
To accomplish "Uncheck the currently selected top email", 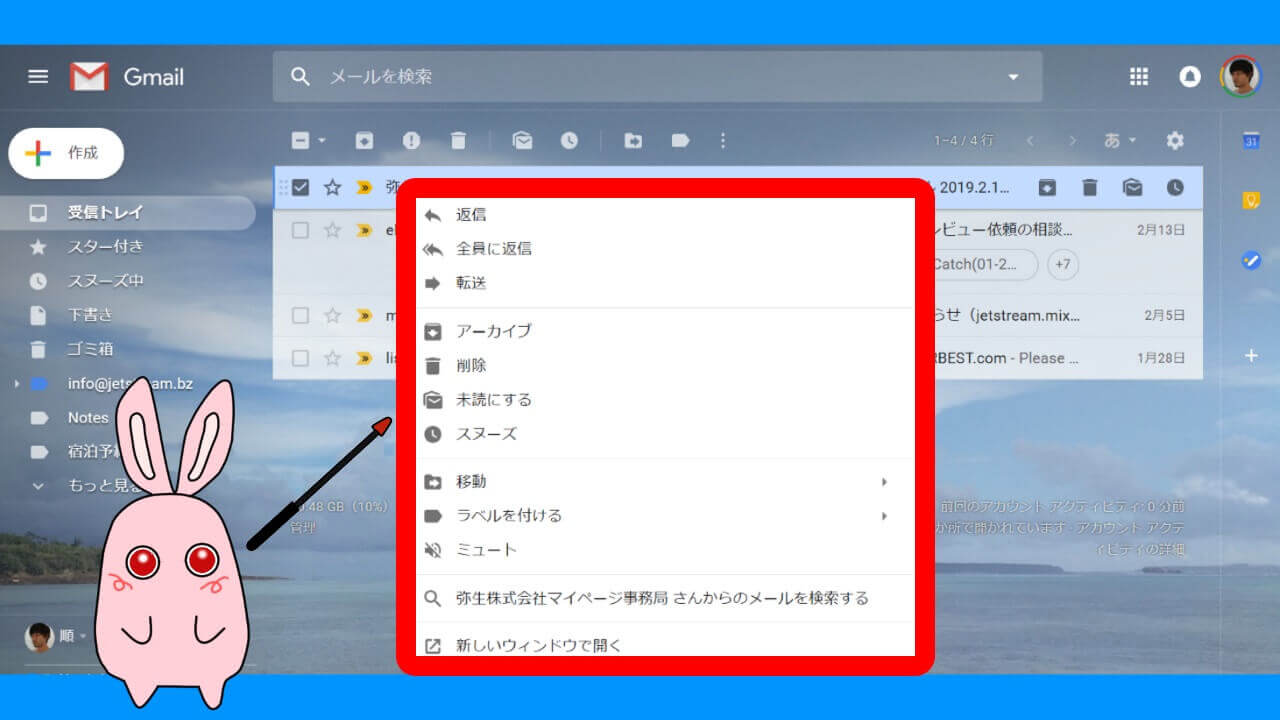I will click(x=299, y=187).
